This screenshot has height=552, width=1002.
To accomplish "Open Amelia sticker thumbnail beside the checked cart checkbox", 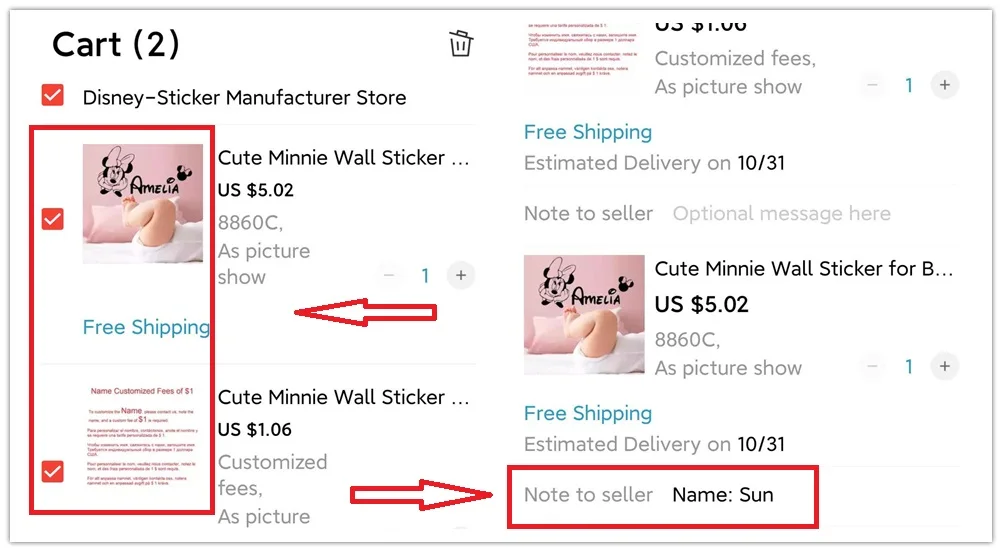I will pos(142,203).
